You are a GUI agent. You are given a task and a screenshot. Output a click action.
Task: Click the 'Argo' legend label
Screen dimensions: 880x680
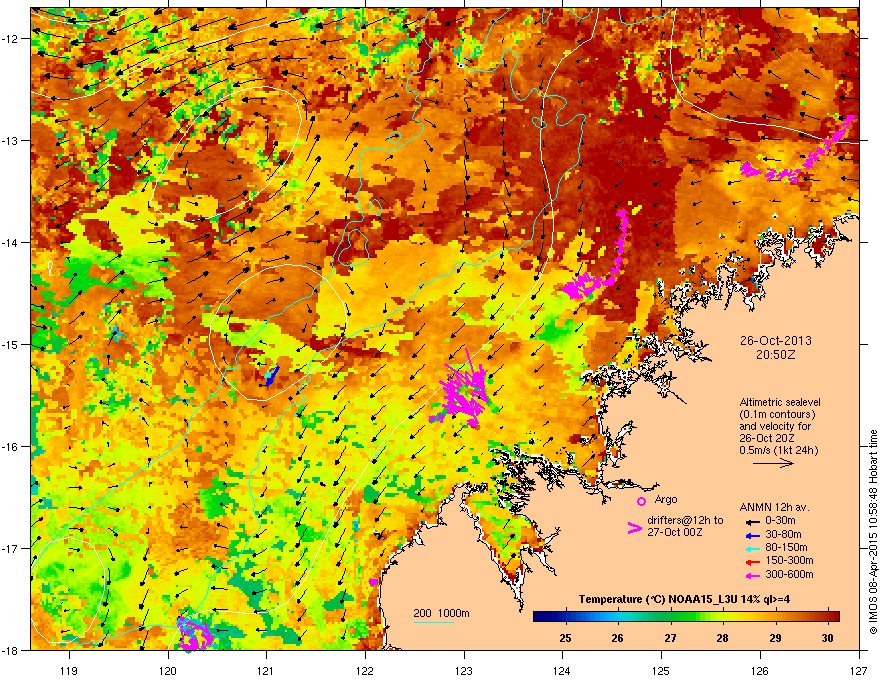(x=666, y=499)
